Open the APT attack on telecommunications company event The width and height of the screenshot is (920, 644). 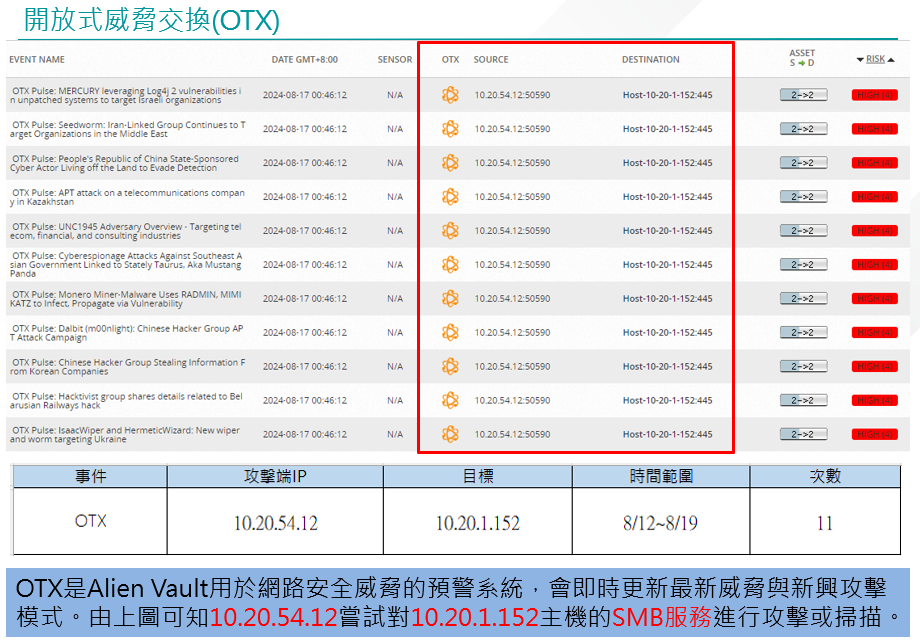point(127,197)
